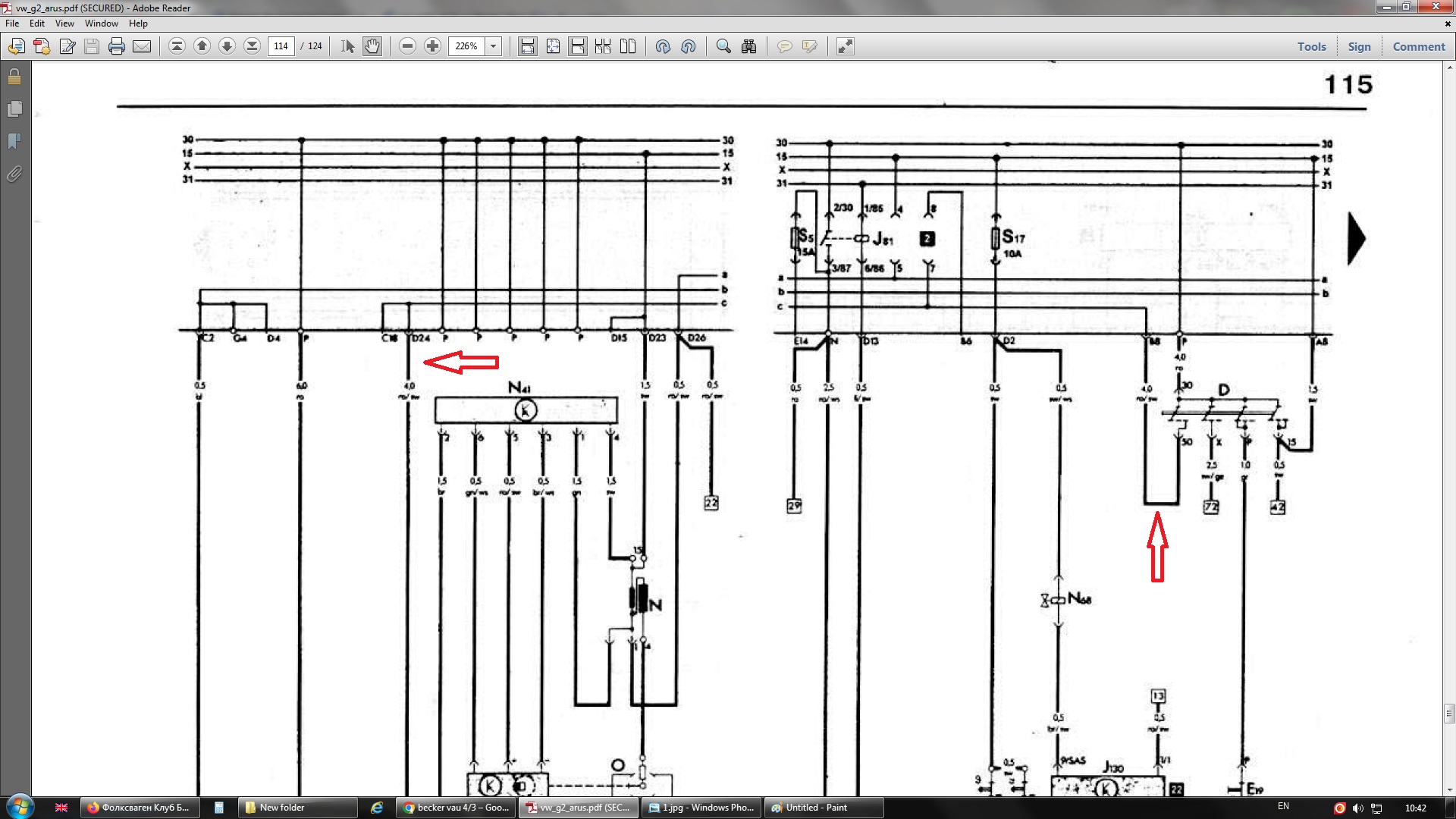Screen dimensions: 1456x819
Task: Open the zoom percentage dropdown arrow
Action: point(493,46)
